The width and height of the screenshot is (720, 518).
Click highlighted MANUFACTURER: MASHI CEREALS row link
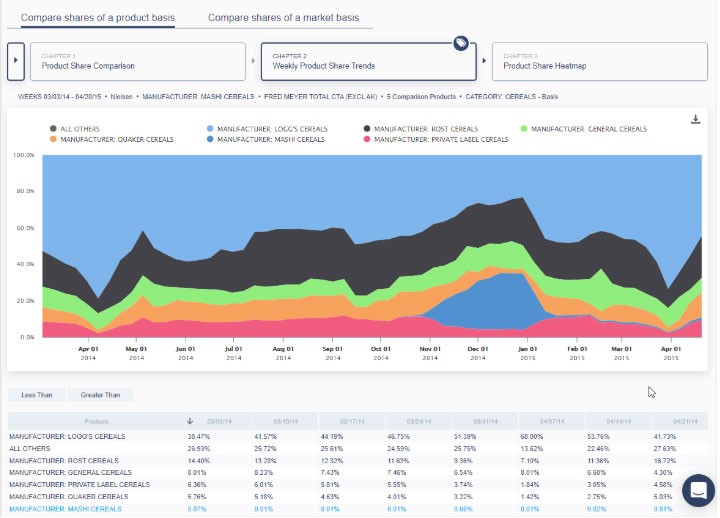65,509
